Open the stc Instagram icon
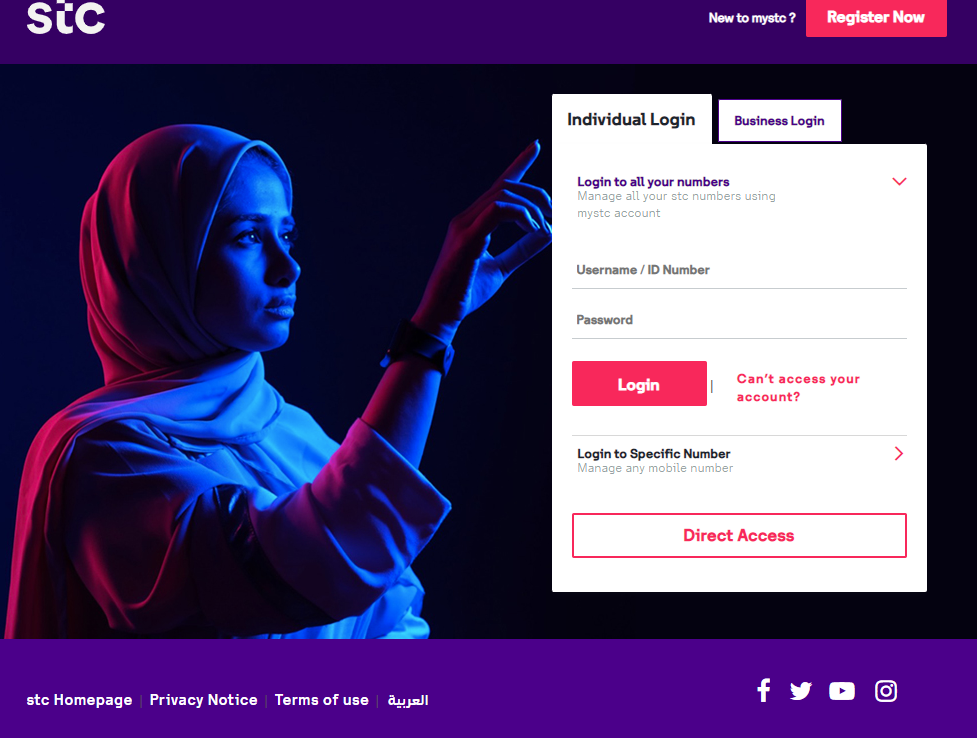The image size is (979, 738). click(x=886, y=691)
